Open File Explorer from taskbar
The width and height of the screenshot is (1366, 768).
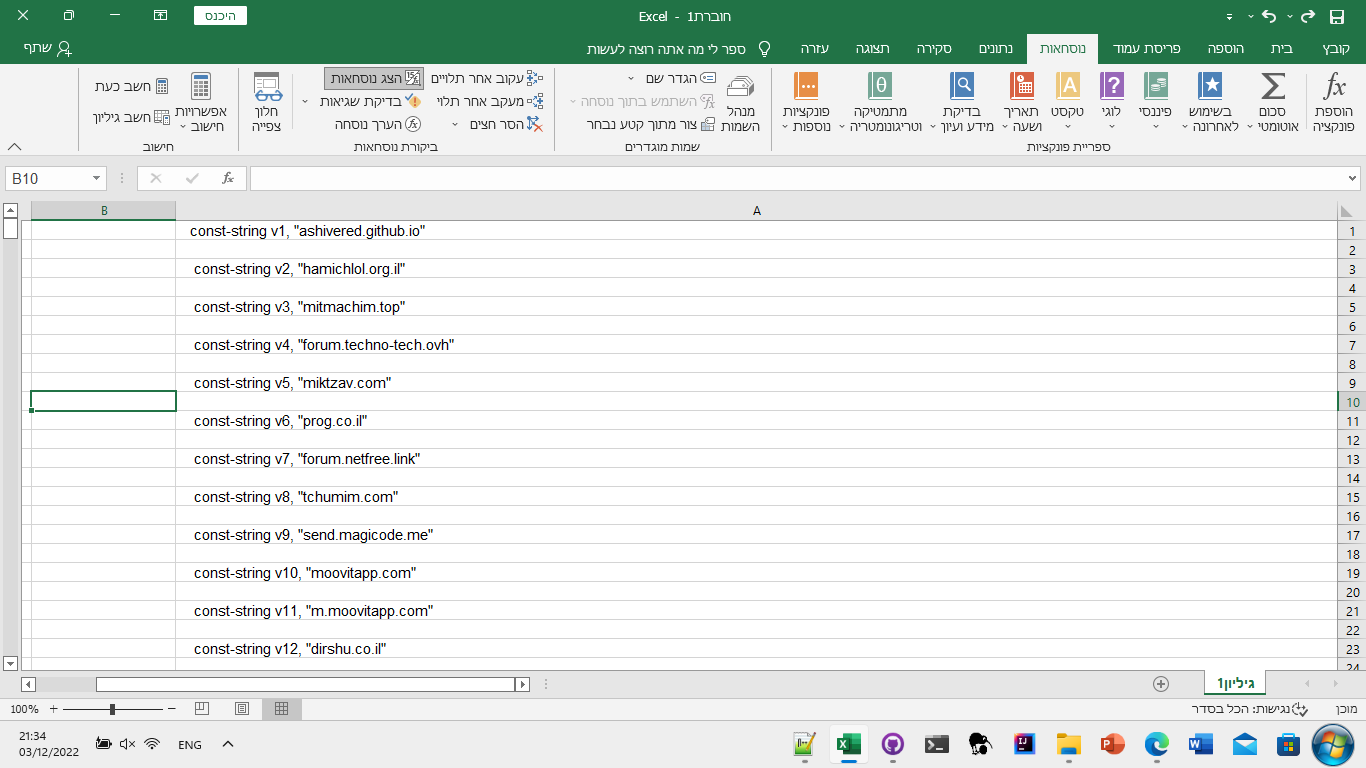click(x=1069, y=744)
